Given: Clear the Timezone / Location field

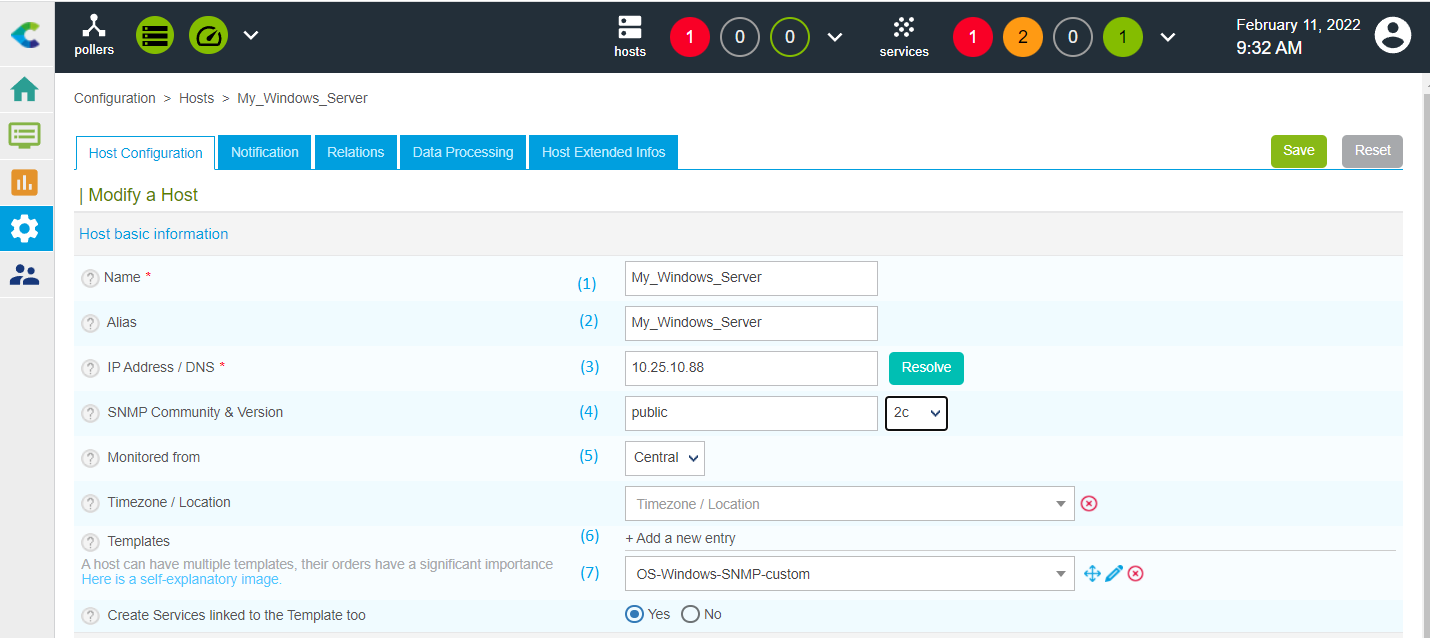Looking at the screenshot, I should [x=1089, y=503].
